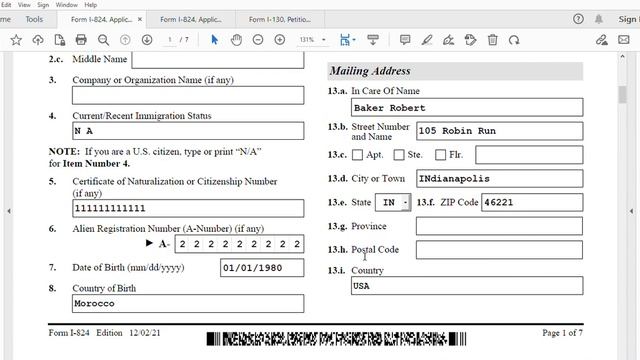
Task: Click City or Town field INdianapolis
Action: coord(500,179)
